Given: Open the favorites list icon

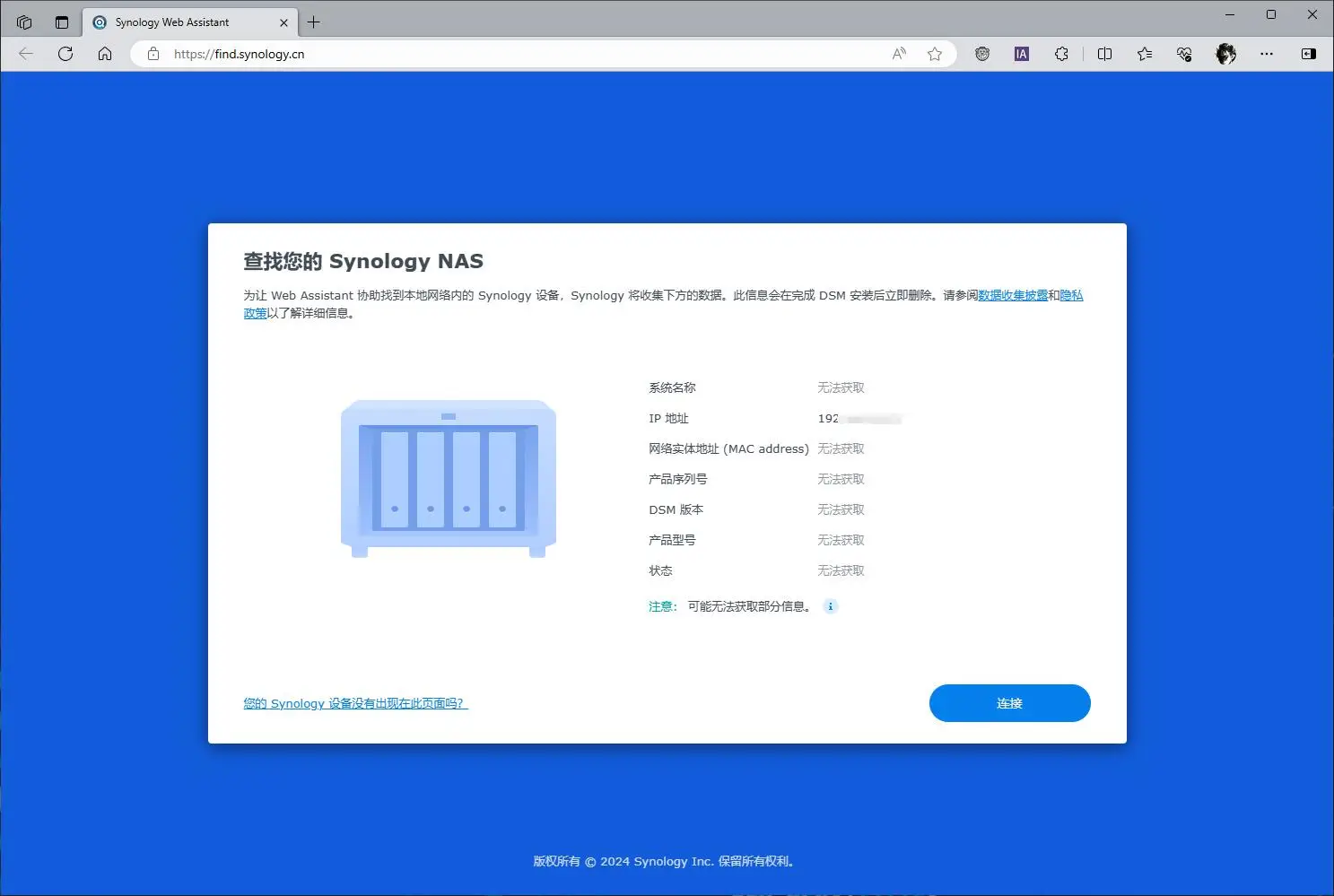Looking at the screenshot, I should (x=1145, y=54).
